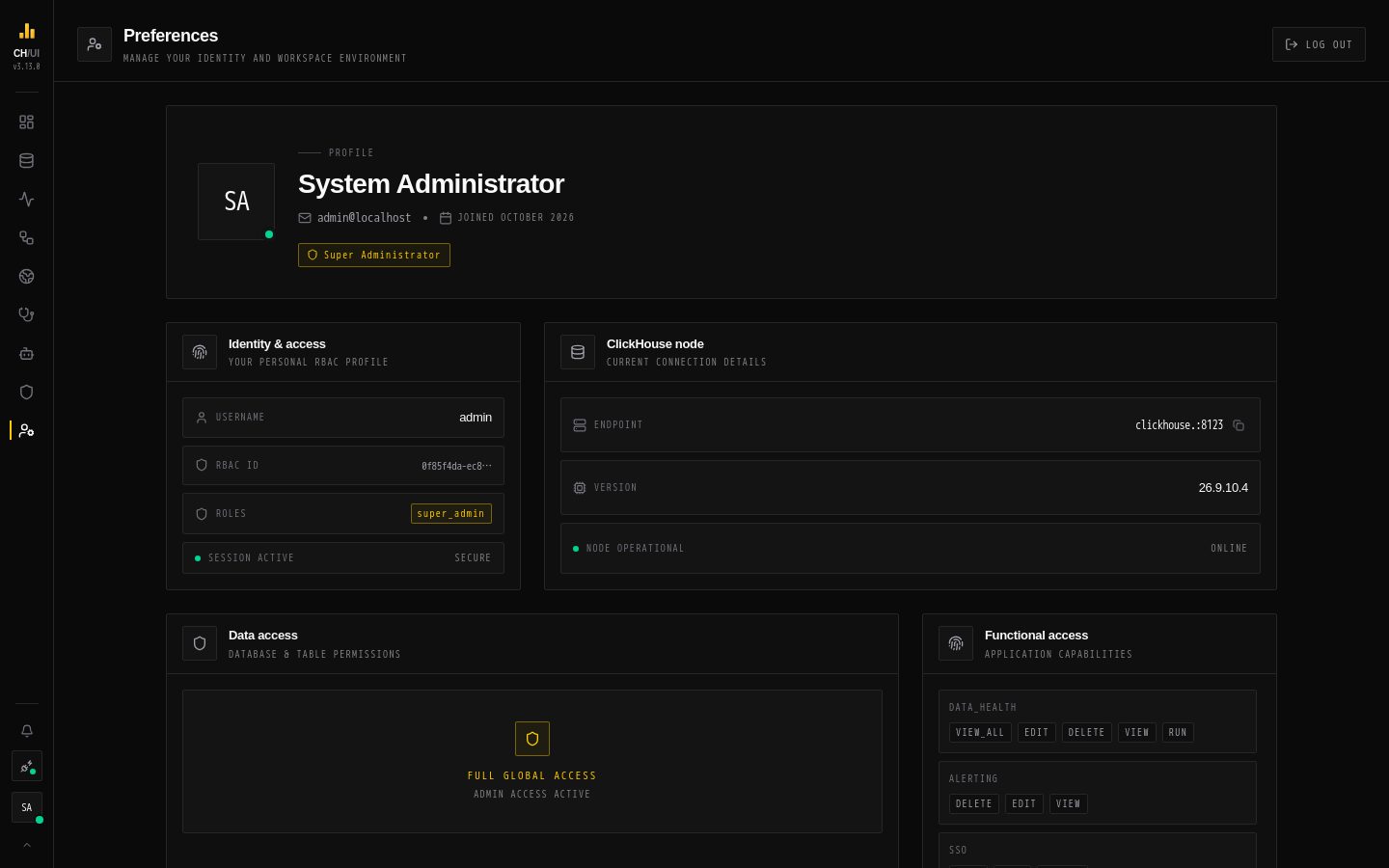Open the SA user menu in sidebar
Viewport: 1389px width, 868px height.
pos(27,808)
